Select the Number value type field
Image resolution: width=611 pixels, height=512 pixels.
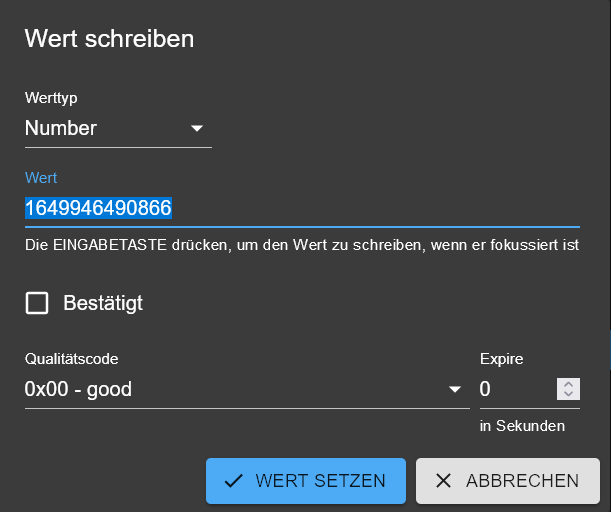click(x=100, y=128)
